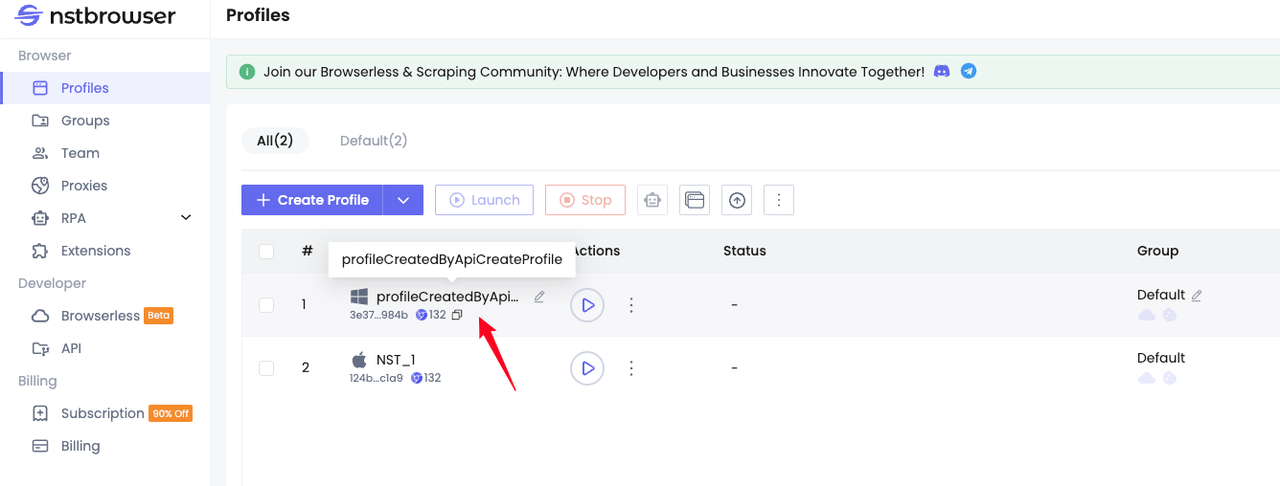This screenshot has width=1280, height=486.
Task: Click the Apple icon of NST_1
Action: (359, 360)
